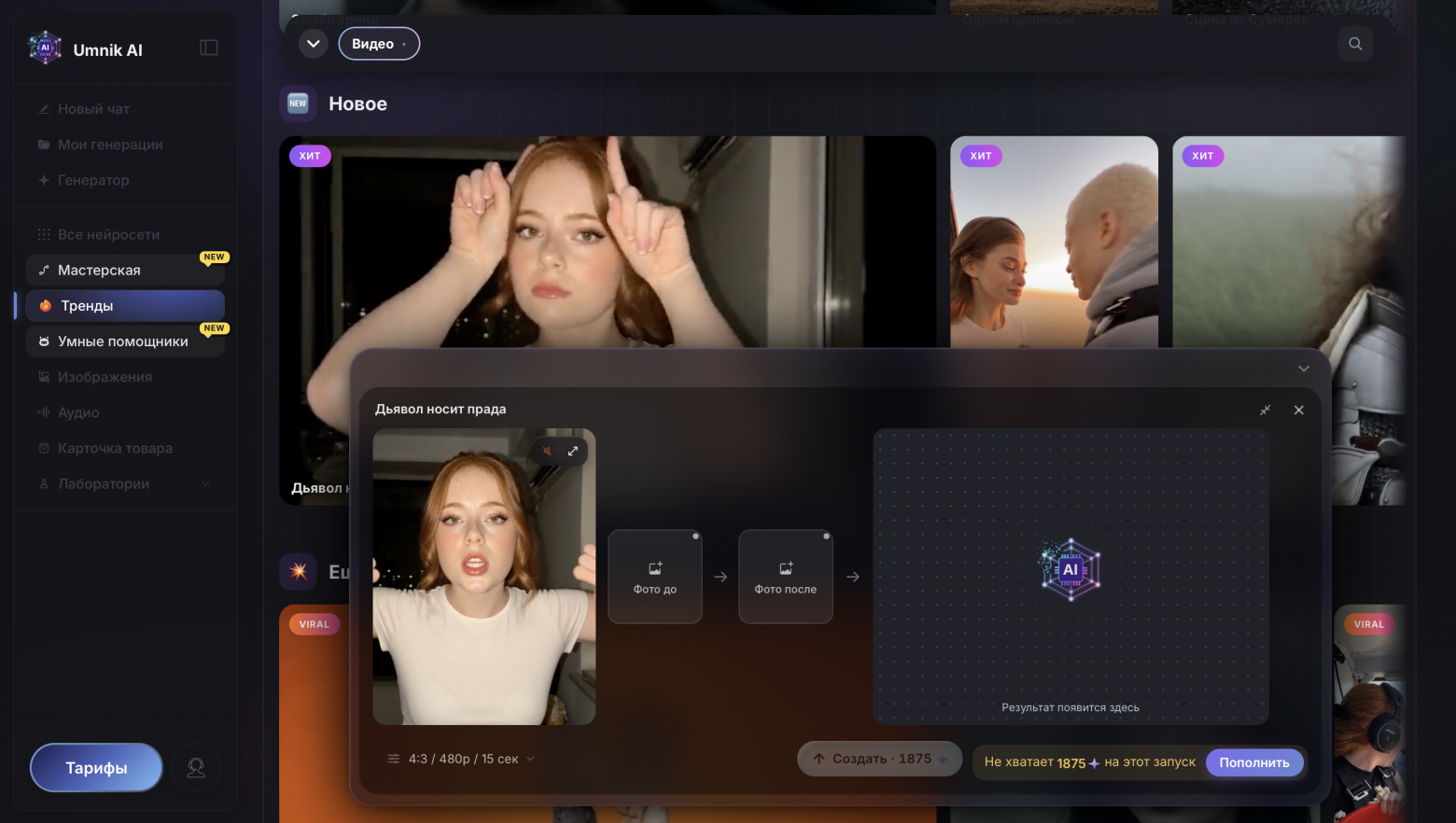Open Новый чат in sidebar
1456x823 pixels.
(x=125, y=109)
